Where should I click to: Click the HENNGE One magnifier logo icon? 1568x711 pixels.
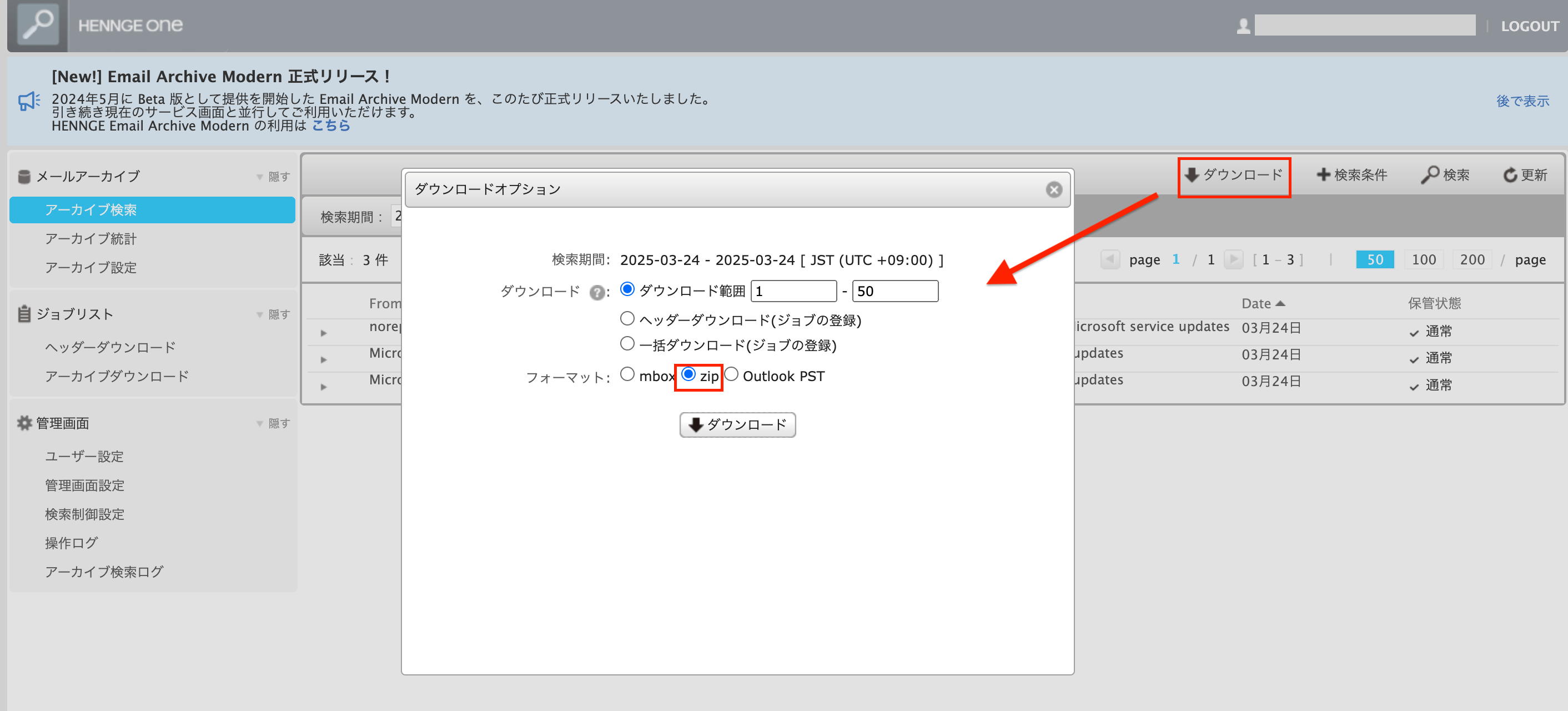38,24
